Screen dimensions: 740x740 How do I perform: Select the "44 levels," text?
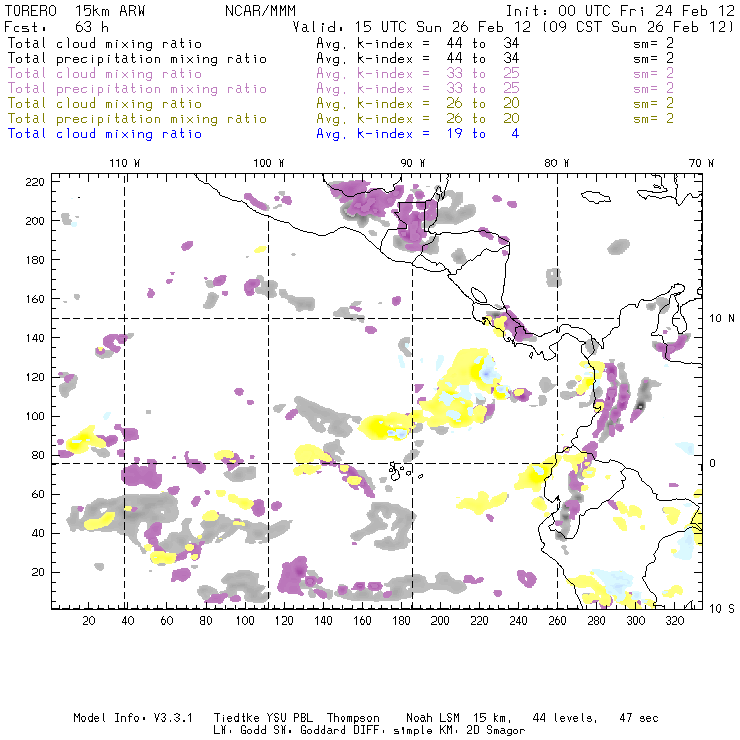pos(565,718)
